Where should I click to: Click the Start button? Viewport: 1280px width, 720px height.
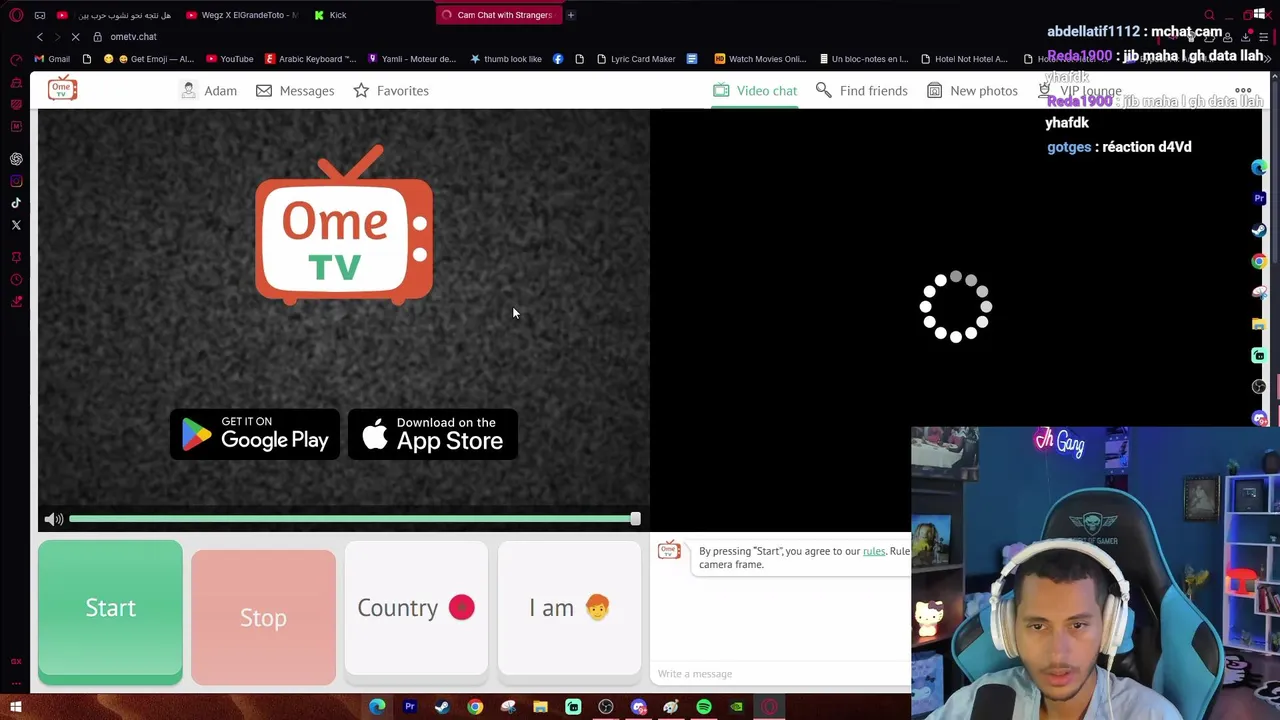(x=110, y=612)
